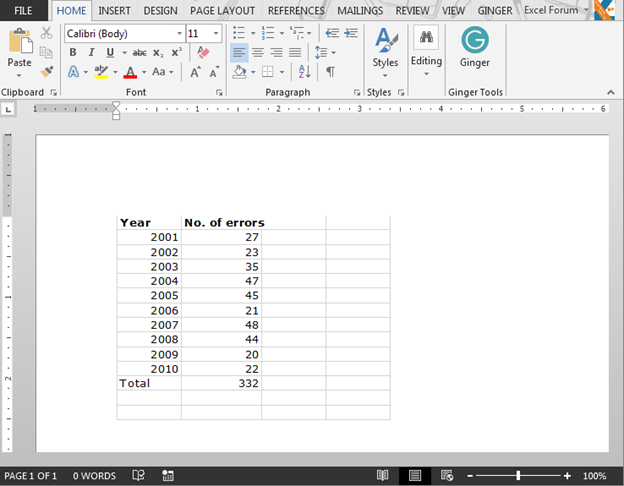This screenshot has height=486, width=624.
Task: Open the Clipboard pane launcher
Action: 54,93
